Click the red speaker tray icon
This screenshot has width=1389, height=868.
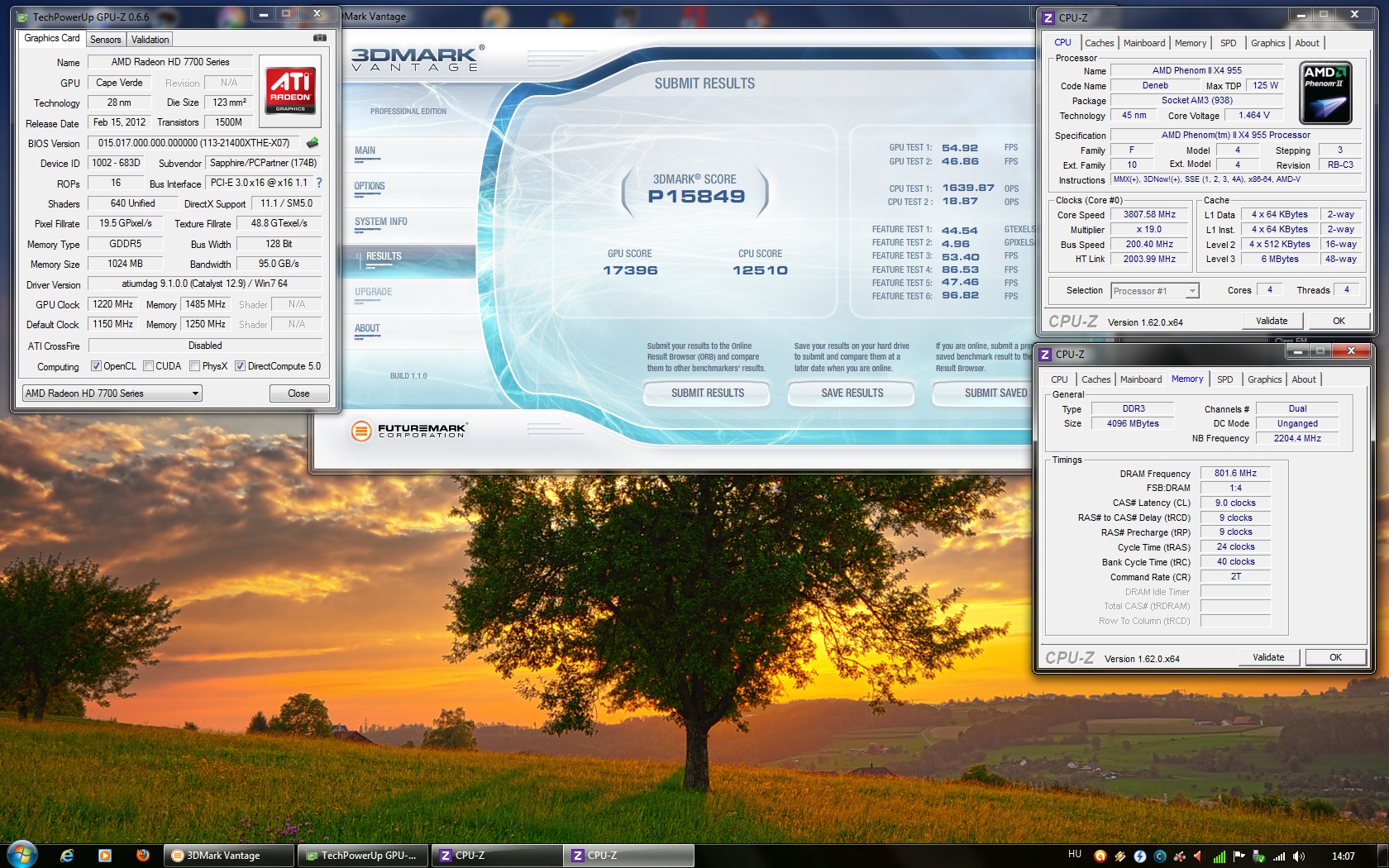click(x=1199, y=856)
